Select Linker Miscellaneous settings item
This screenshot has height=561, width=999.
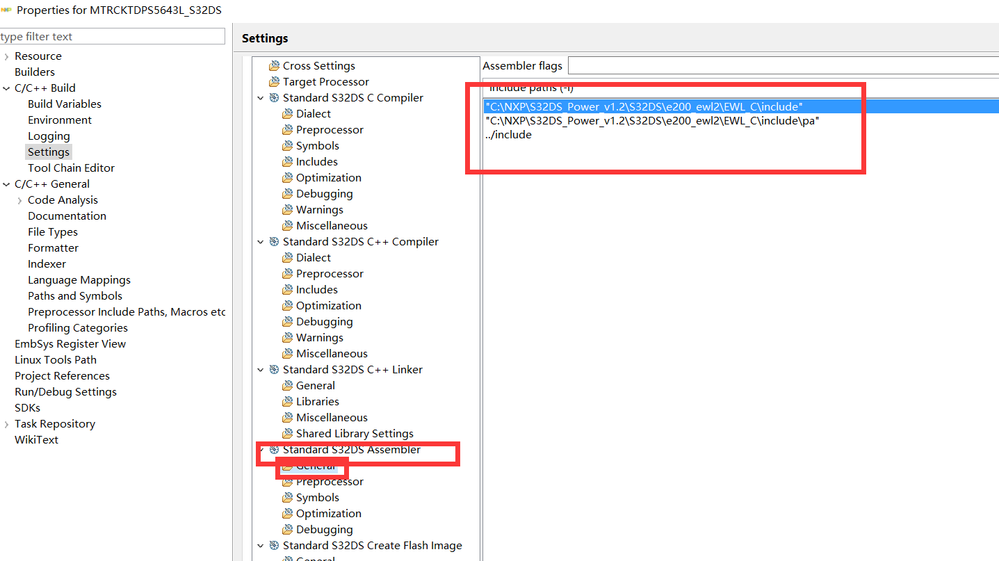coord(331,418)
